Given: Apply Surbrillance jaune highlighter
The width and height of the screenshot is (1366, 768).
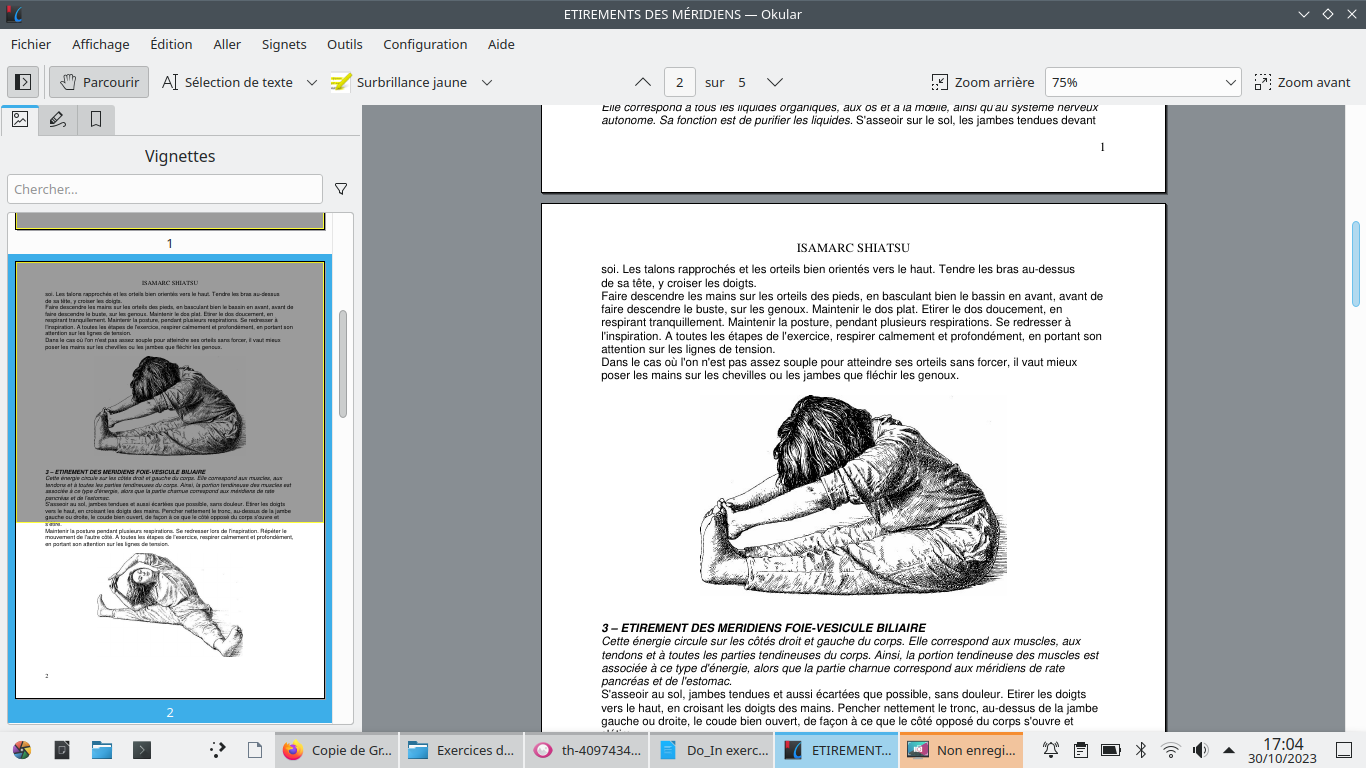Looking at the screenshot, I should 400,82.
